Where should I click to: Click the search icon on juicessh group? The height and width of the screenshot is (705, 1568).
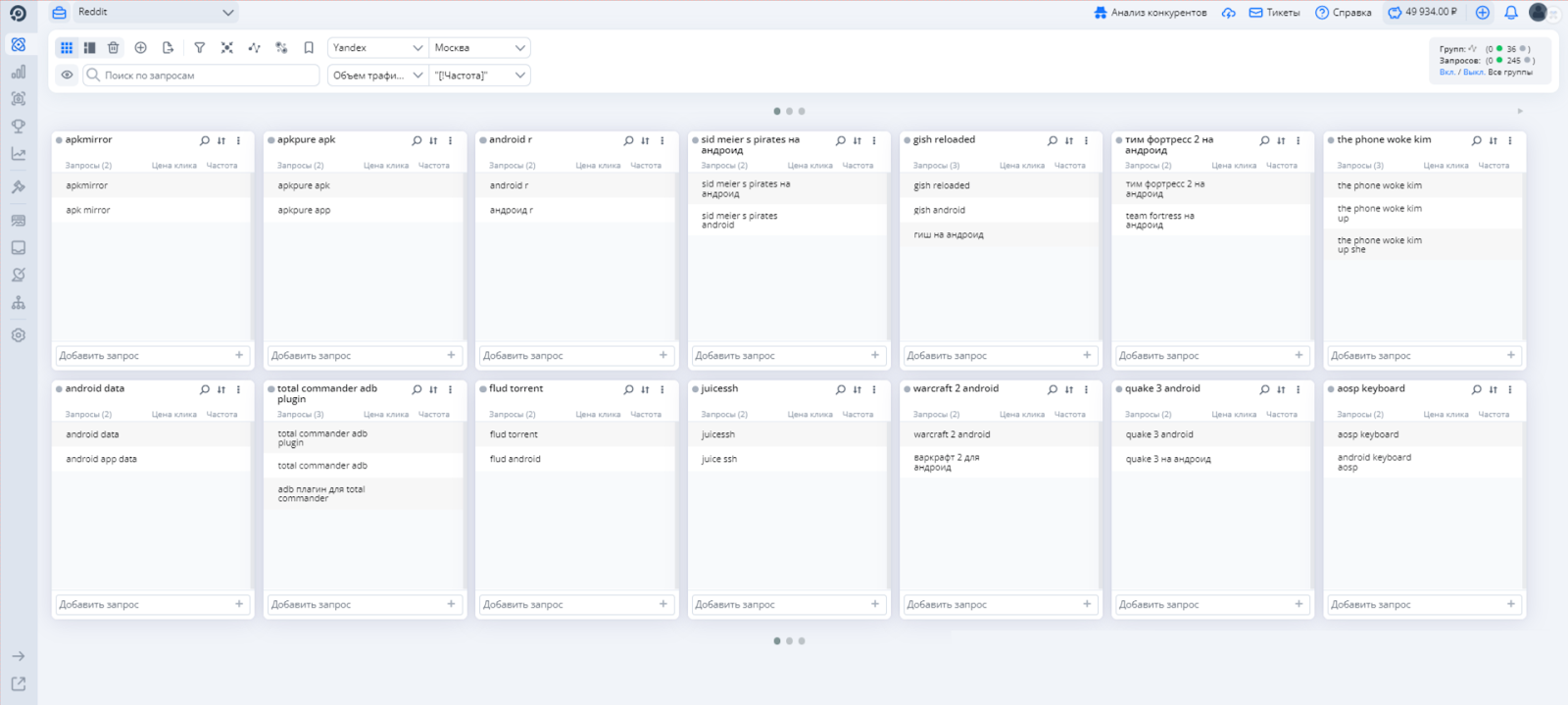coord(840,390)
